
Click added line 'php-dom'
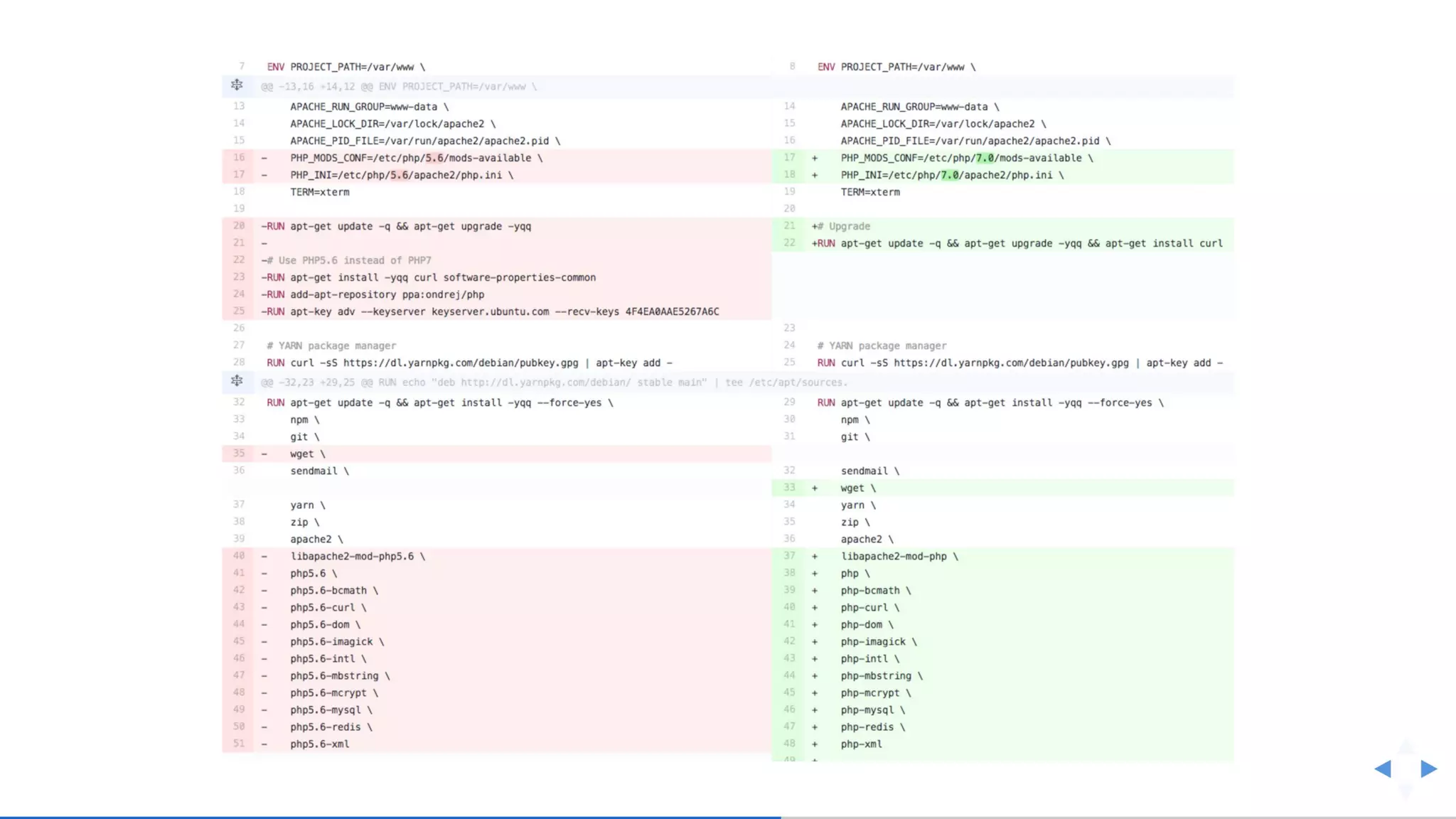pos(1003,624)
